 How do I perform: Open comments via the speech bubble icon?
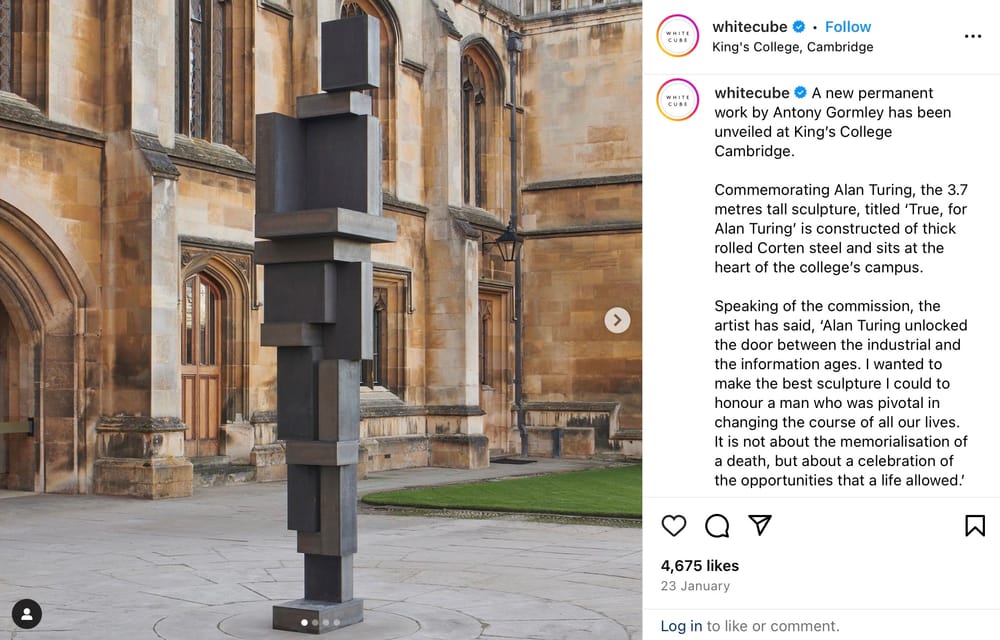pos(717,525)
